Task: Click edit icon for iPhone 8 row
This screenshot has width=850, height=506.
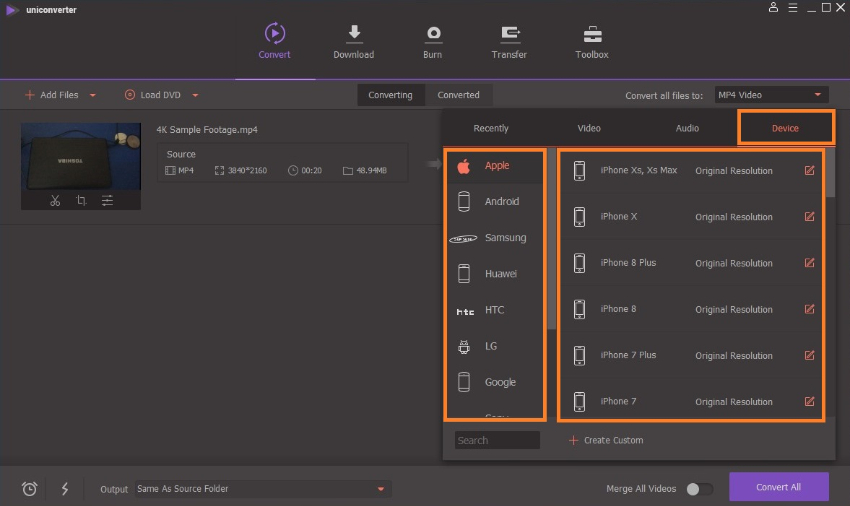Action: pyautogui.click(x=809, y=309)
